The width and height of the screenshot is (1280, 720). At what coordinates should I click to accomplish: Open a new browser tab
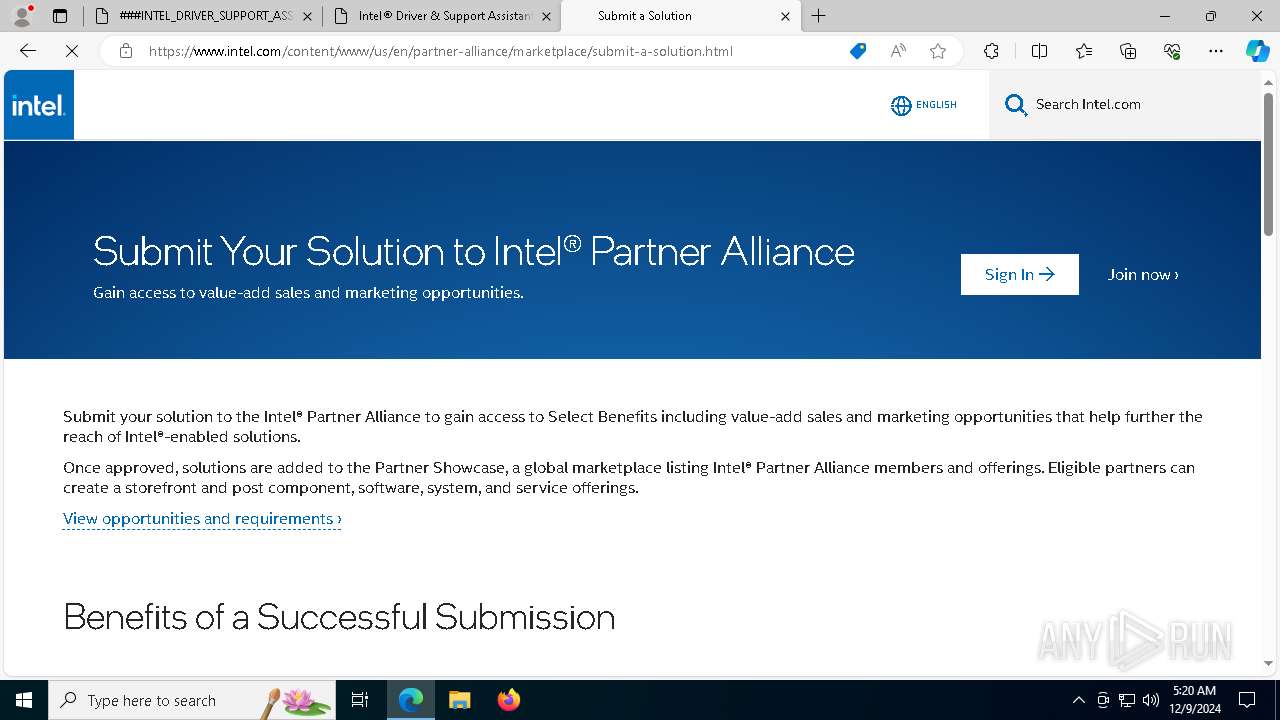pyautogui.click(x=819, y=16)
